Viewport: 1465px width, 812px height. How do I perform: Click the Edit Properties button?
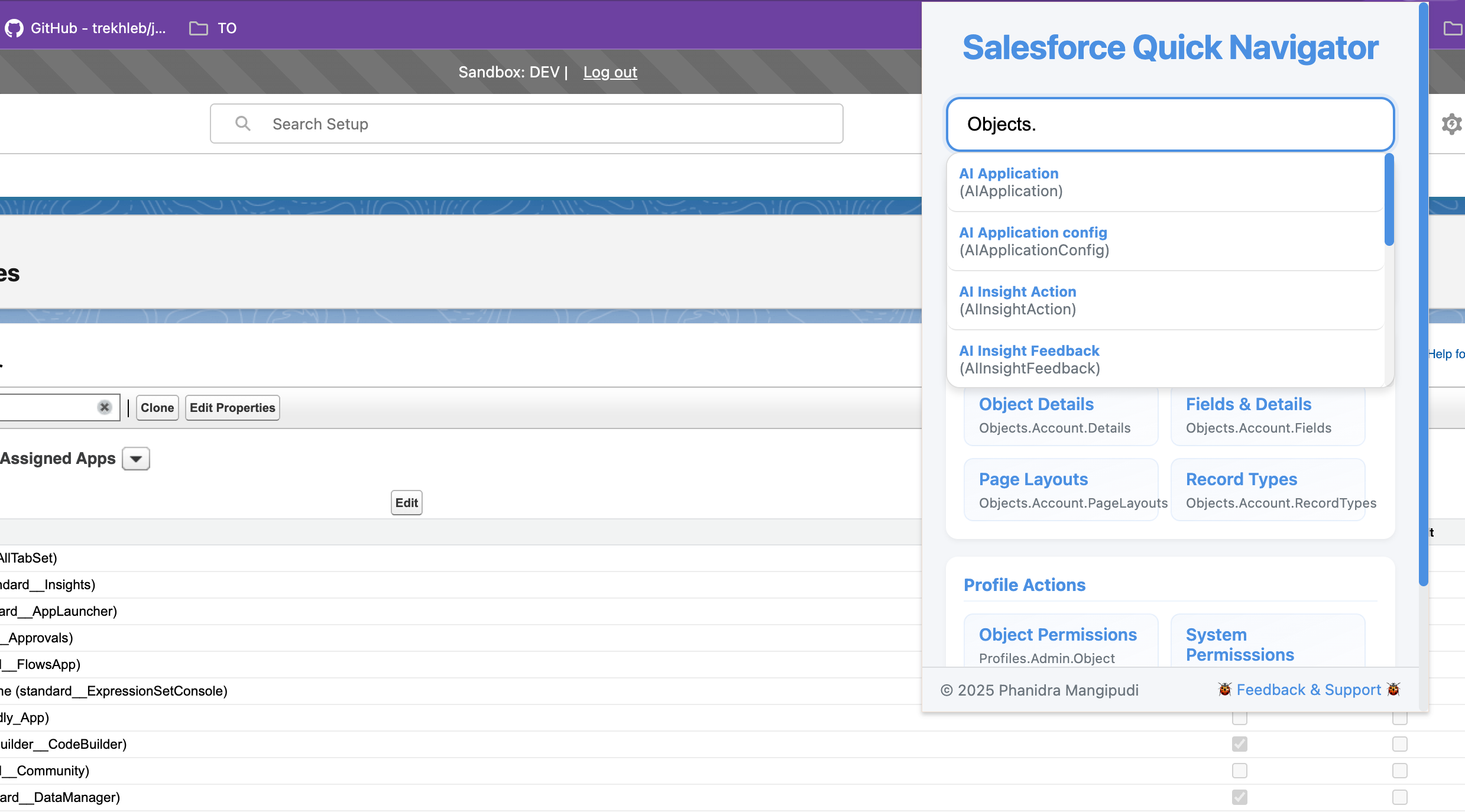pos(232,408)
